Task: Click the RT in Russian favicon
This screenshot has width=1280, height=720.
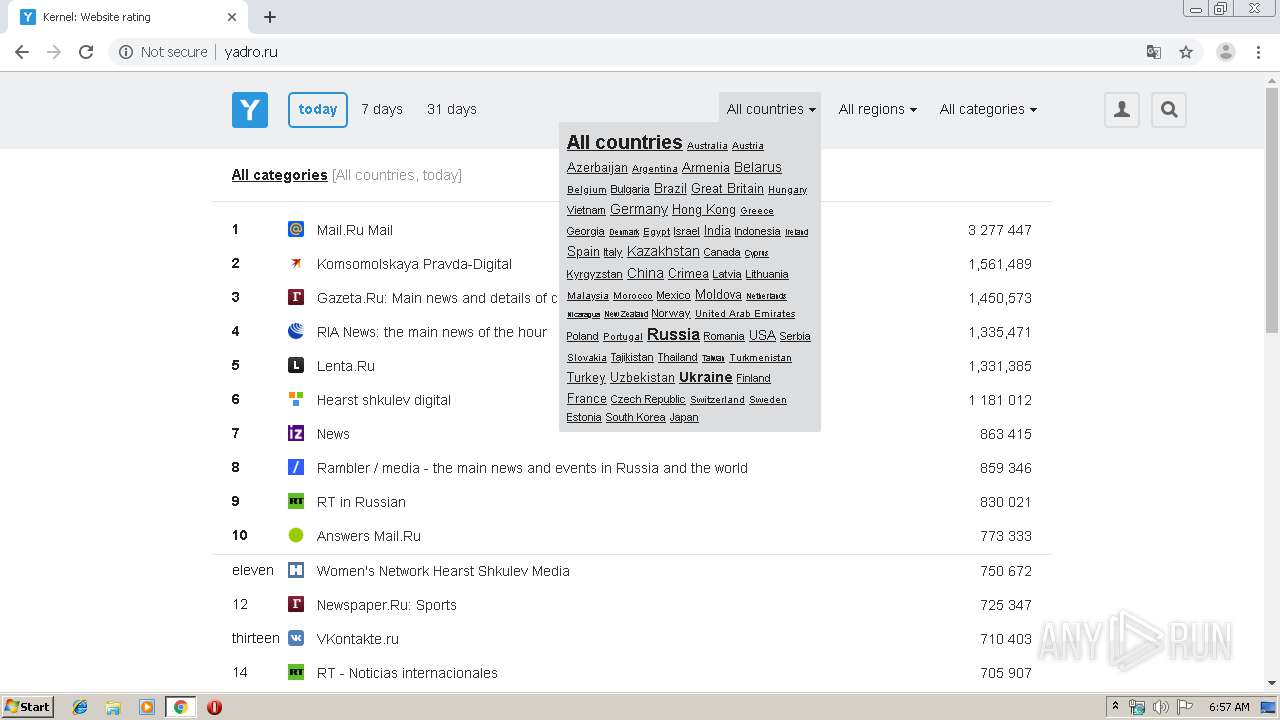Action: pos(296,501)
